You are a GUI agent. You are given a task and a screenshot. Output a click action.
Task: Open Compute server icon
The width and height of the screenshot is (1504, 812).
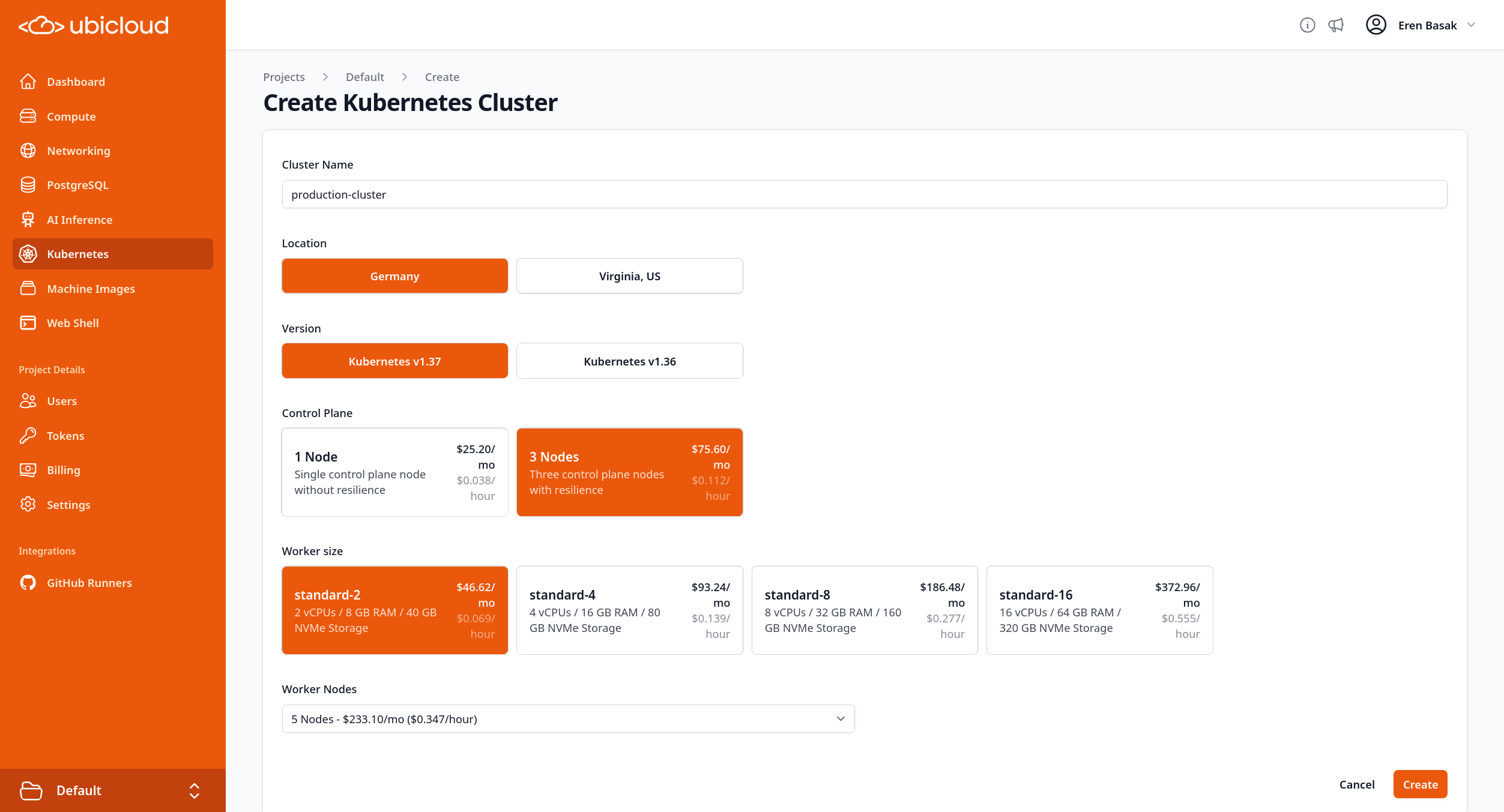(x=28, y=116)
